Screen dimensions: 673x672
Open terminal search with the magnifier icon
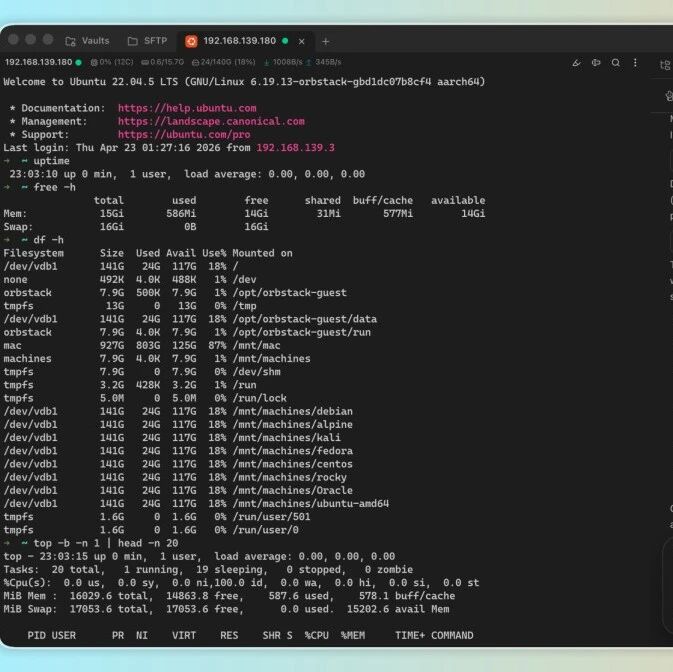tap(615, 63)
